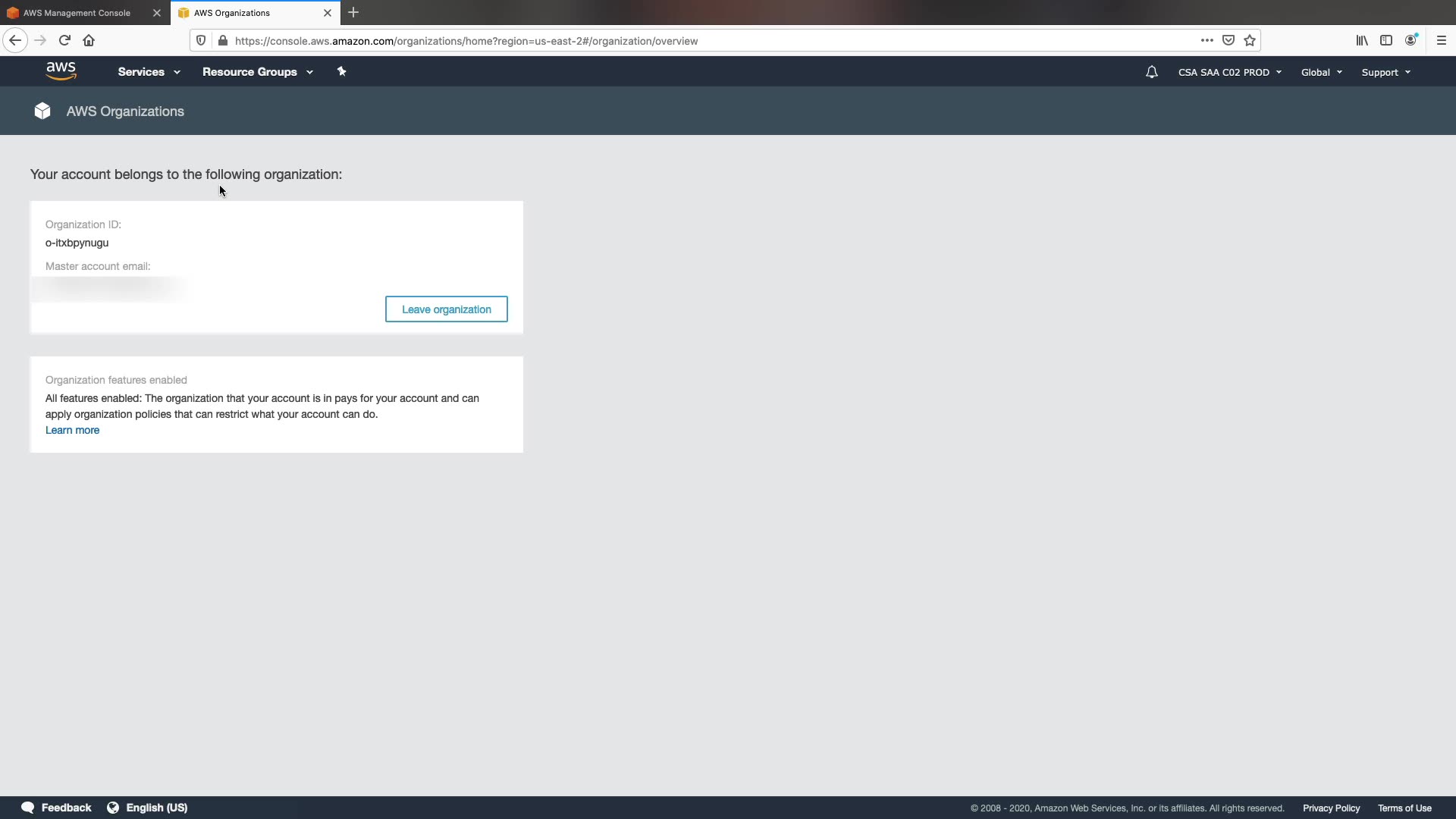1456x819 pixels.
Task: Click the AWS logo home icon
Action: [x=61, y=71]
